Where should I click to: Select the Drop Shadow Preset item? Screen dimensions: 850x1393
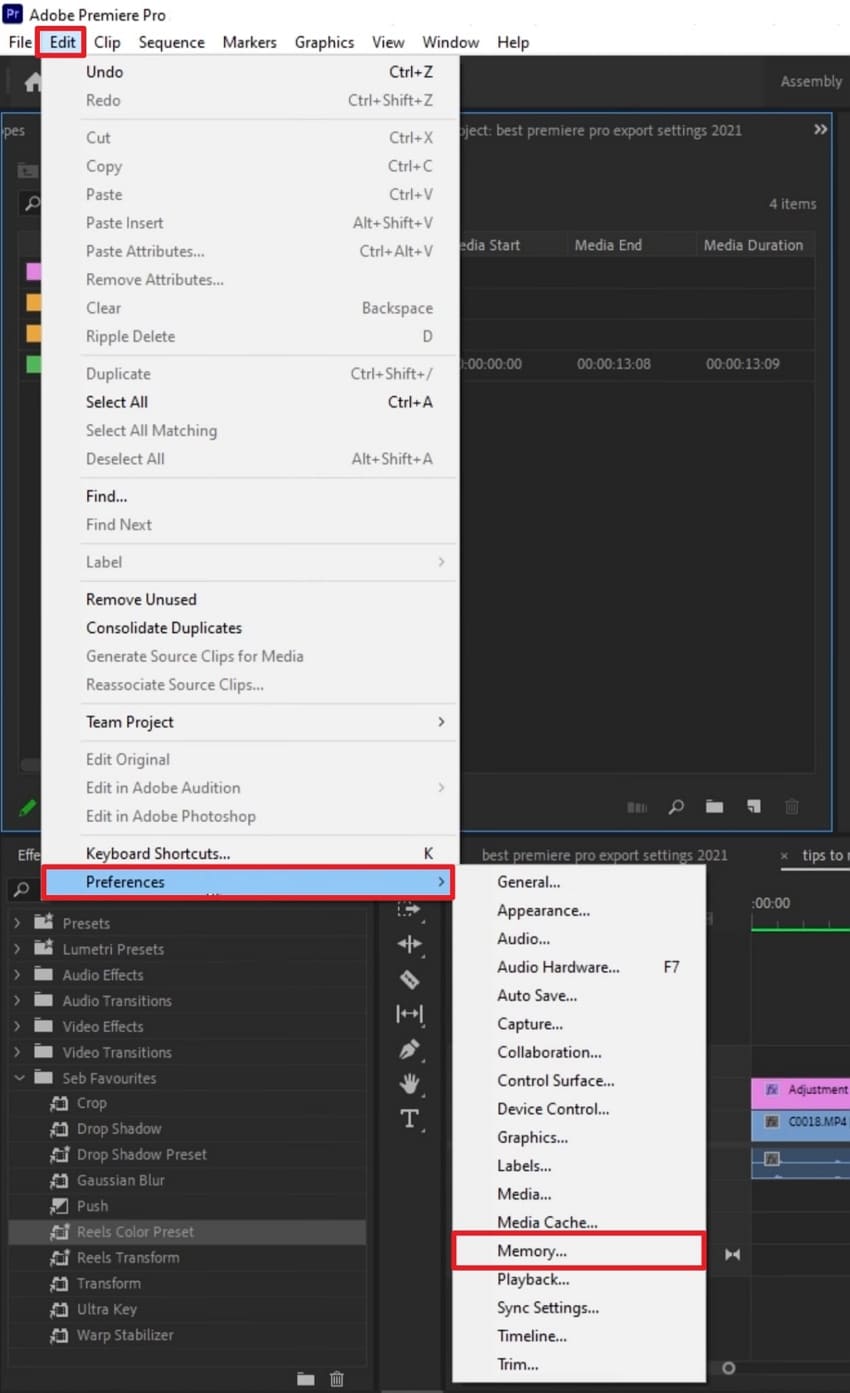142,1155
